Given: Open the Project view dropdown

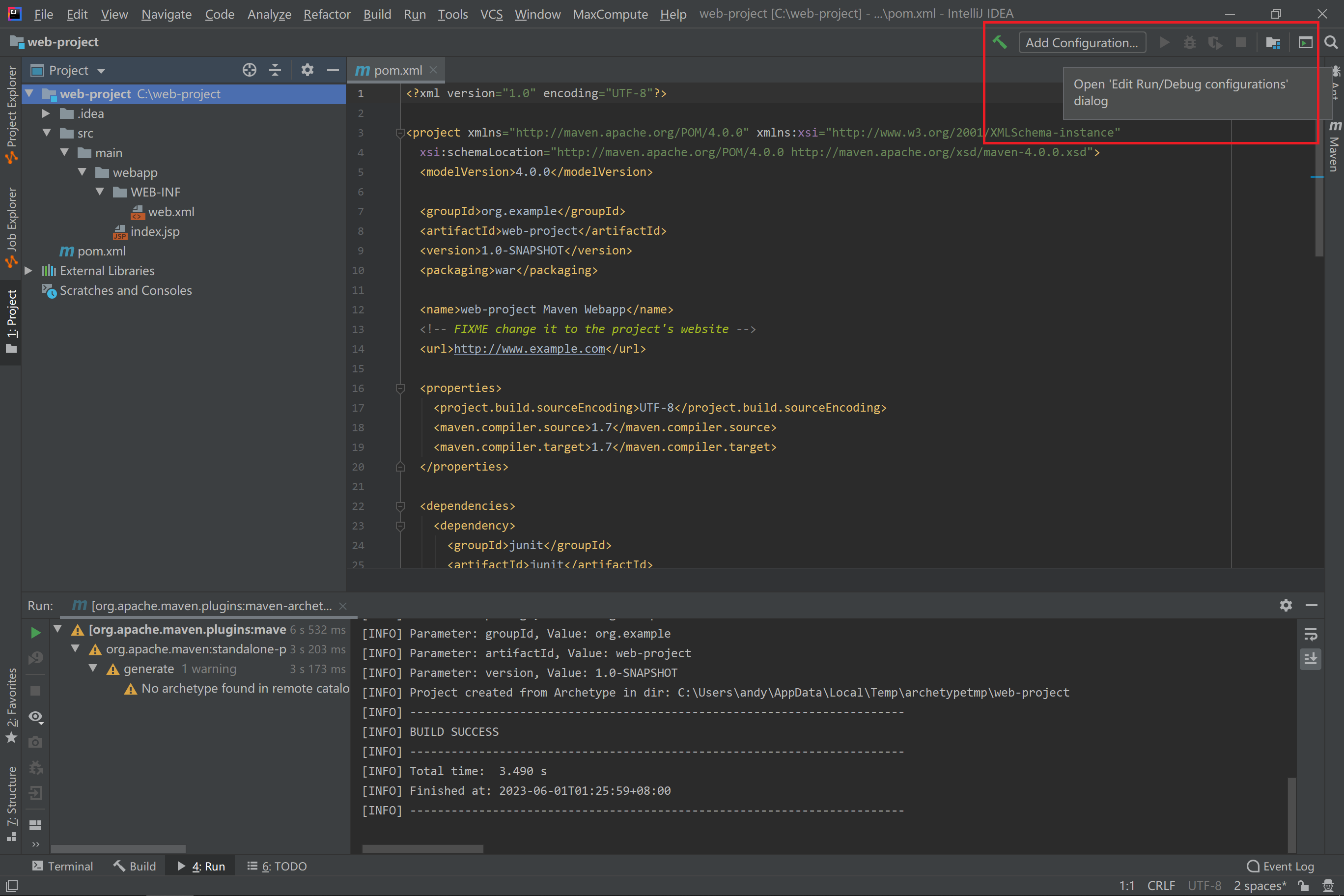Looking at the screenshot, I should coord(101,71).
